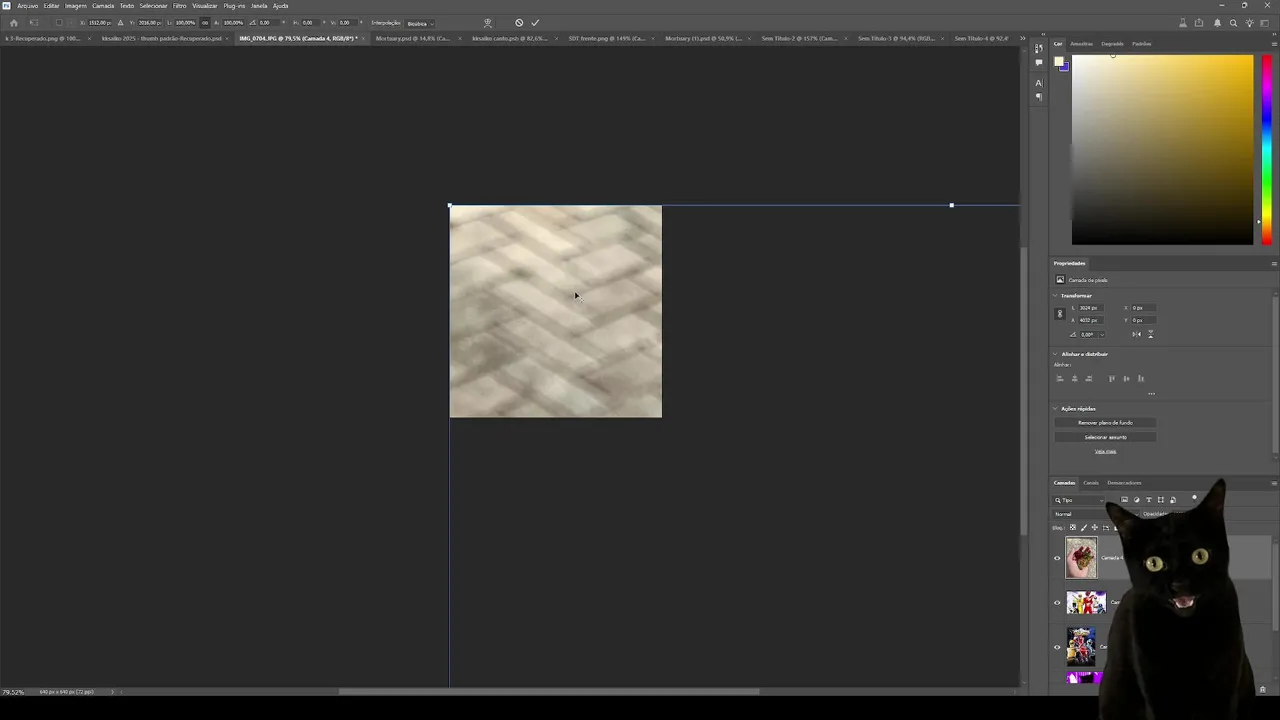Viewport: 1280px width, 720px height.
Task: Switch to the Degradês panel tab
Action: click(1112, 44)
